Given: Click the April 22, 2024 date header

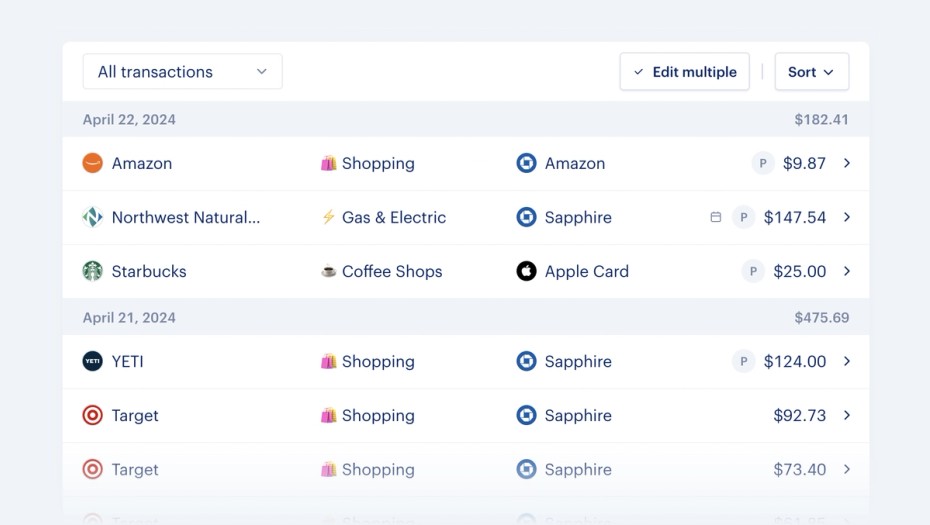Looking at the screenshot, I should [x=129, y=120].
